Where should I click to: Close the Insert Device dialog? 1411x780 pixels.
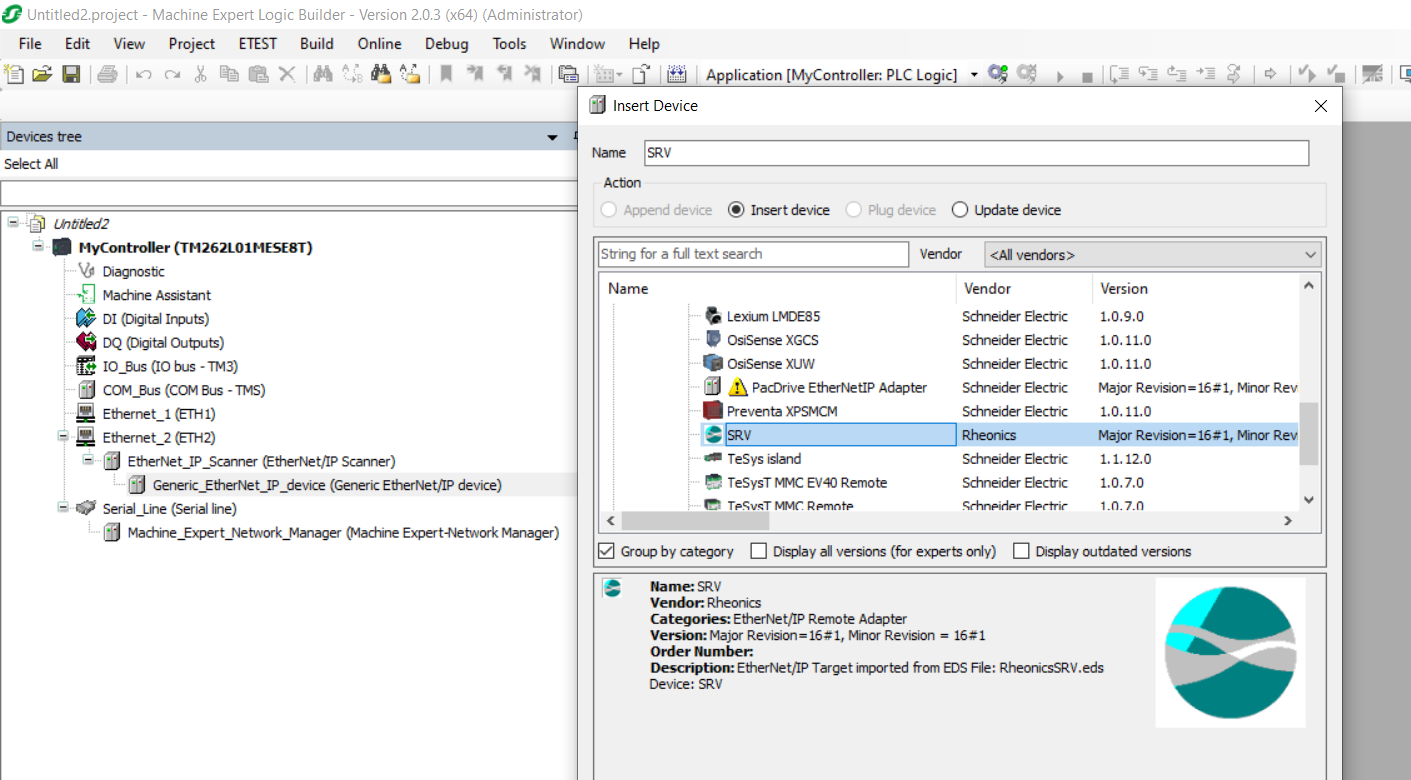coord(1320,106)
